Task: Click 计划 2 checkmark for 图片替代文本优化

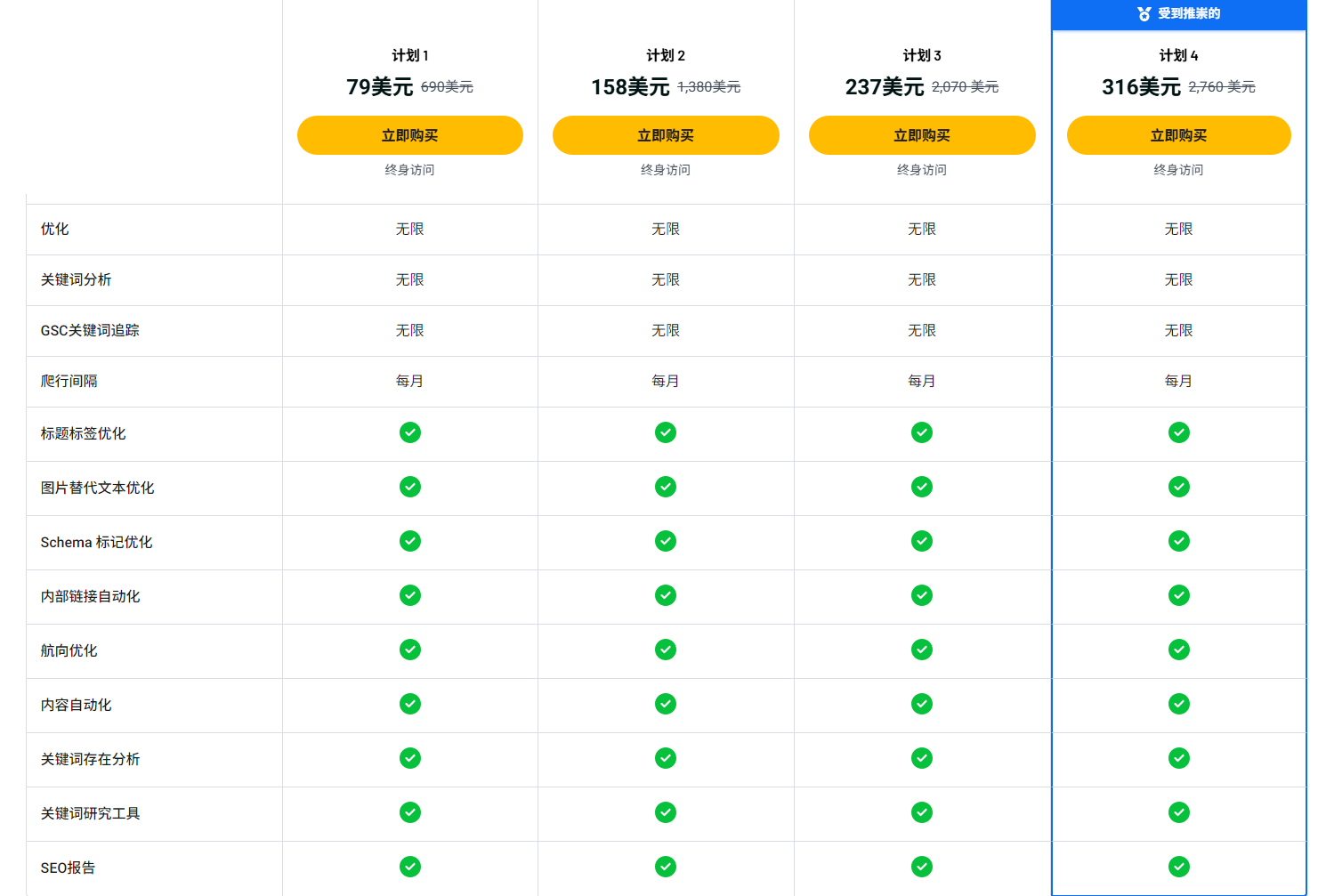Action: point(665,487)
